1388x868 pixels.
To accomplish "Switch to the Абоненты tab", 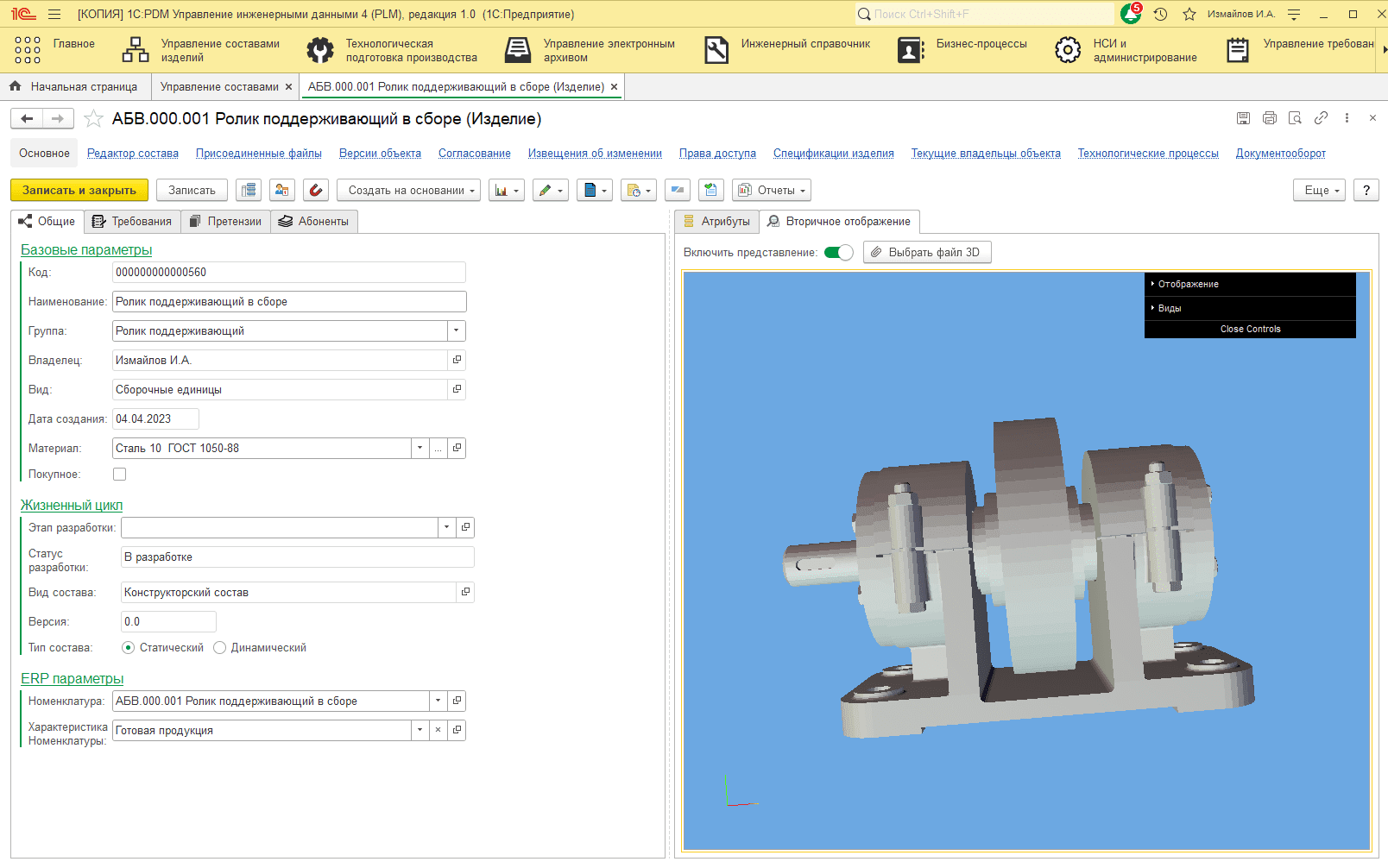I will coord(314,221).
